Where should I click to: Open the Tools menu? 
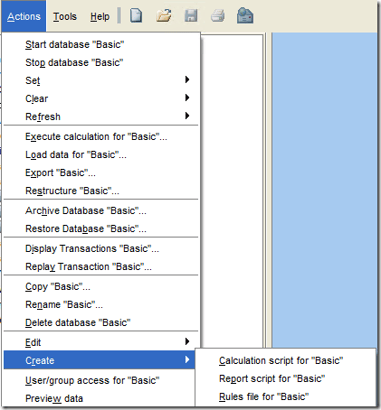pyautogui.click(x=65, y=16)
